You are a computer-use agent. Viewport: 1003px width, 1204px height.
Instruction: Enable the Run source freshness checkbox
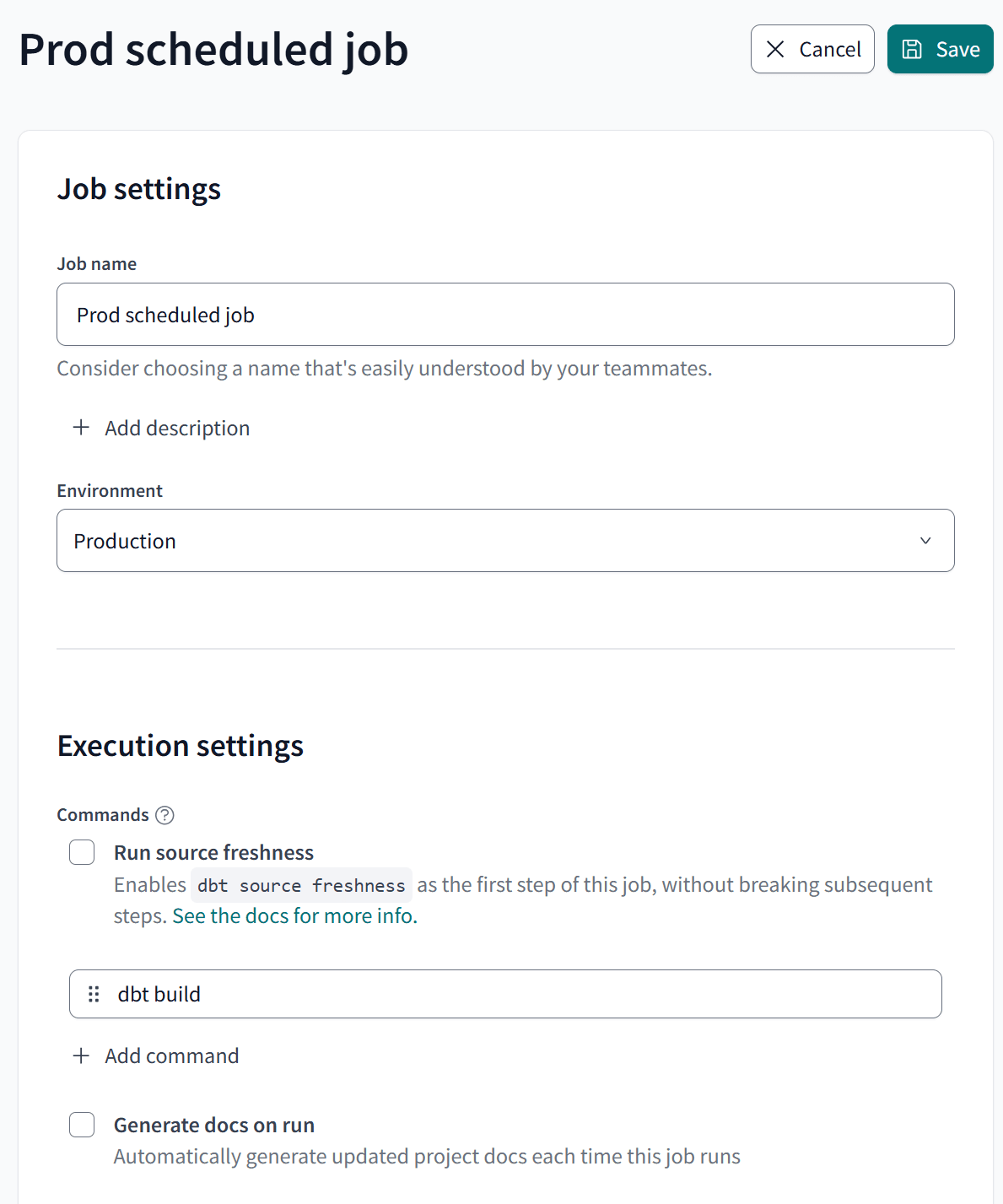[x=82, y=852]
